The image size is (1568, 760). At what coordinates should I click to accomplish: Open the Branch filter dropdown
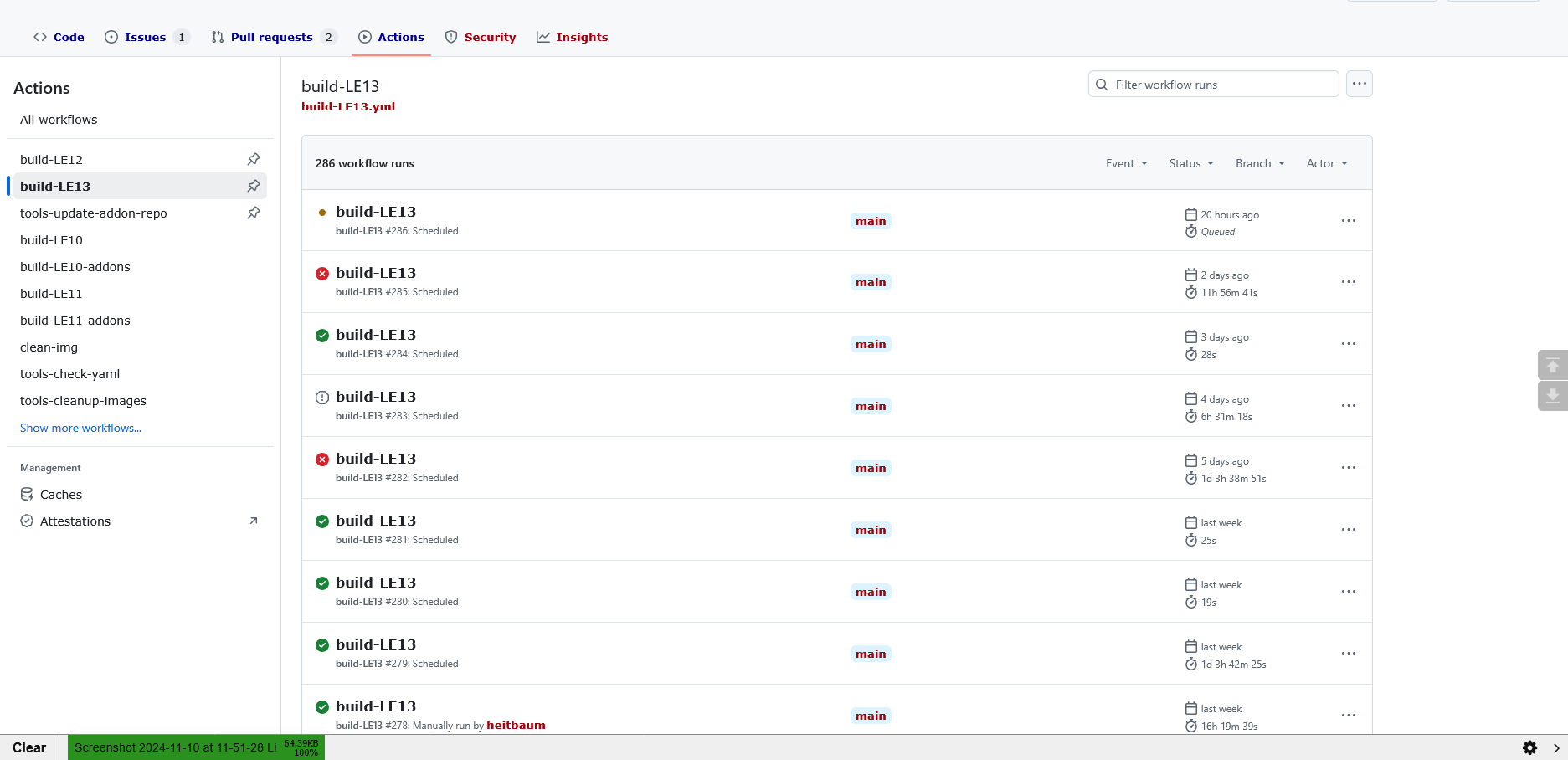(1259, 163)
